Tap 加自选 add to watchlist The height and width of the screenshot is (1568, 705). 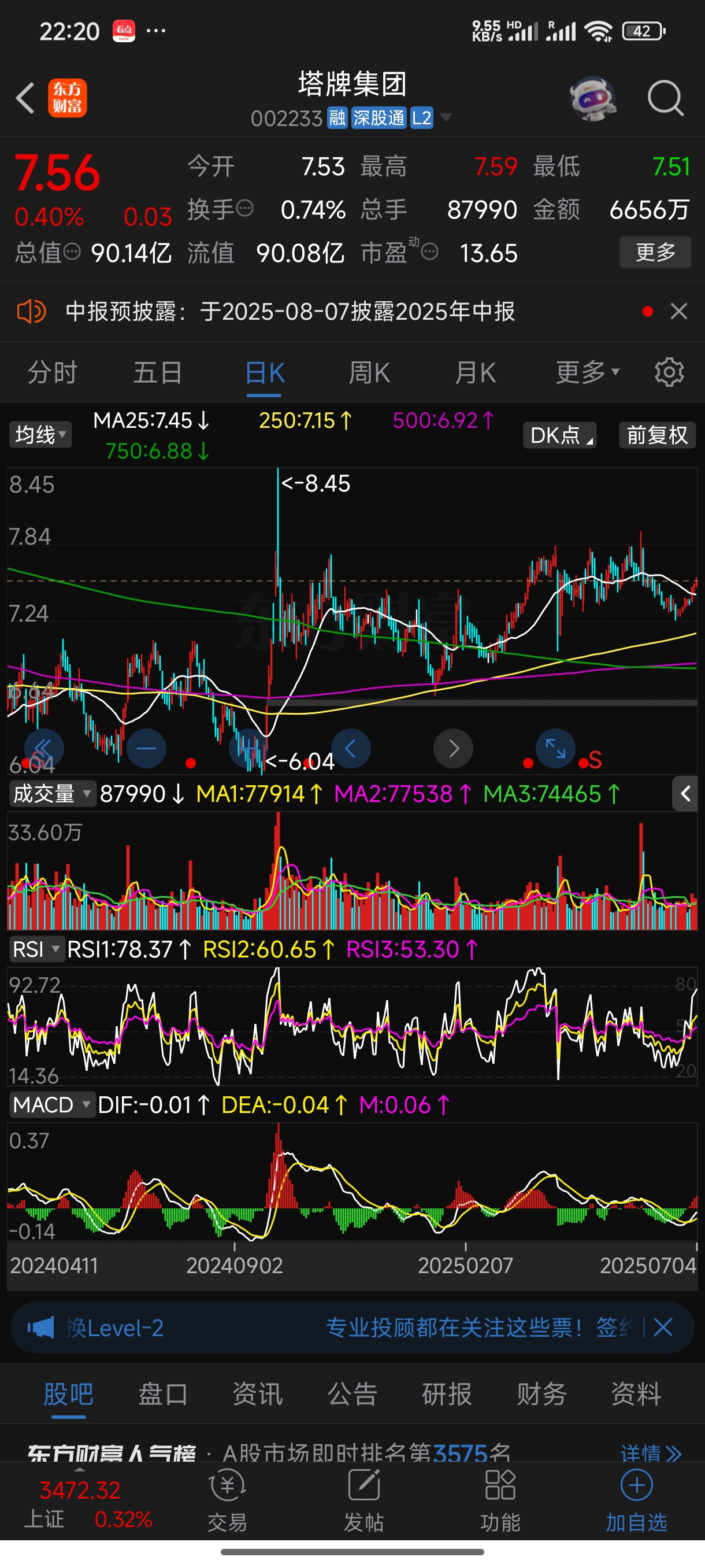636,1501
